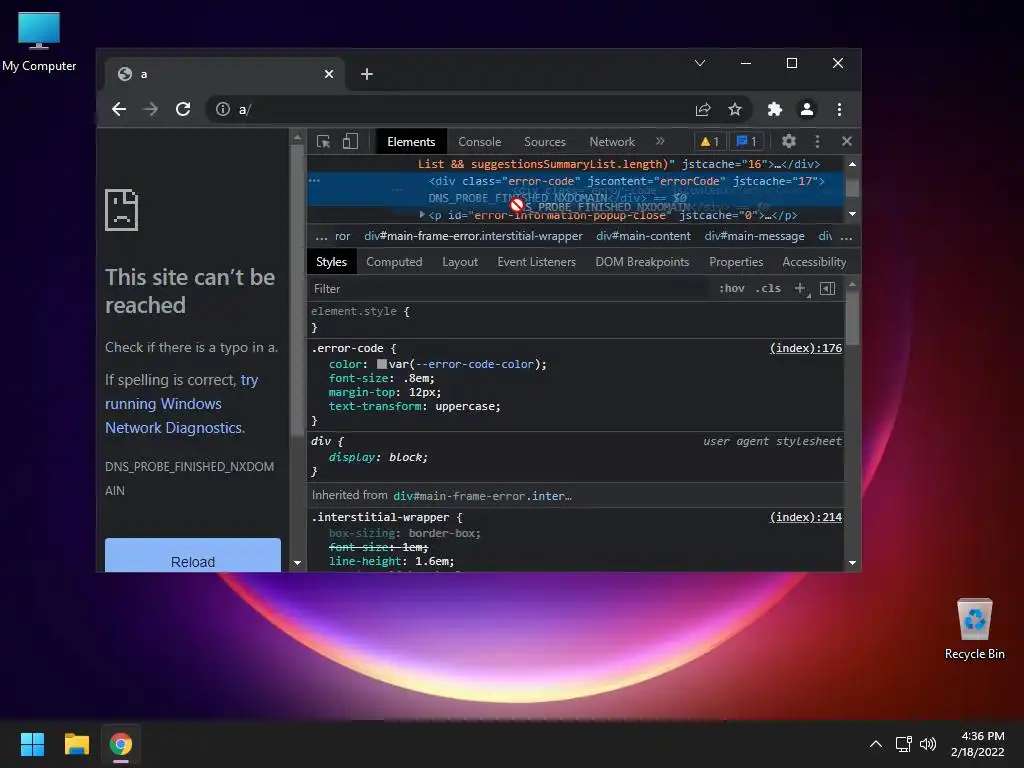
Task: Select the Computed subtab
Action: point(394,262)
